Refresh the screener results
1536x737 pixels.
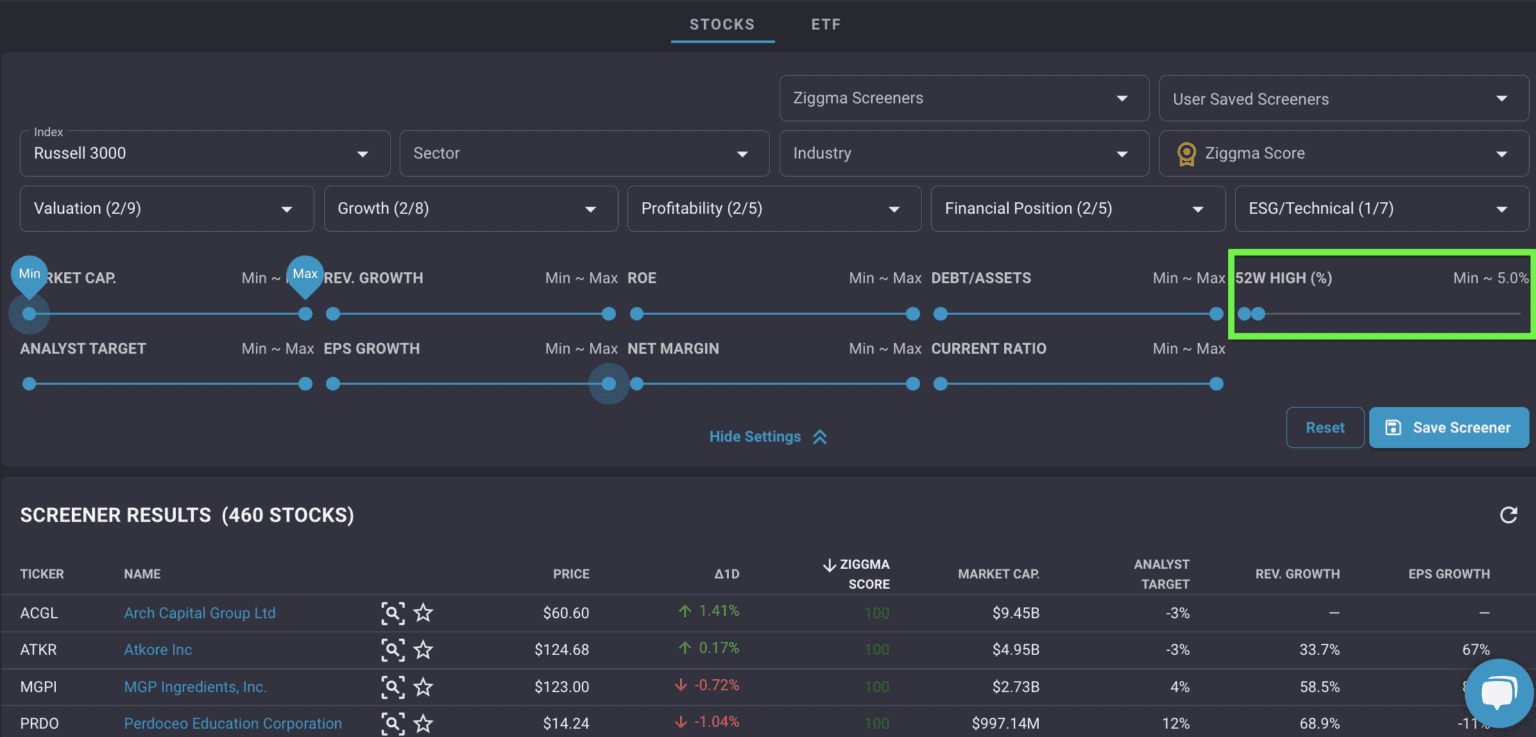coord(1509,514)
